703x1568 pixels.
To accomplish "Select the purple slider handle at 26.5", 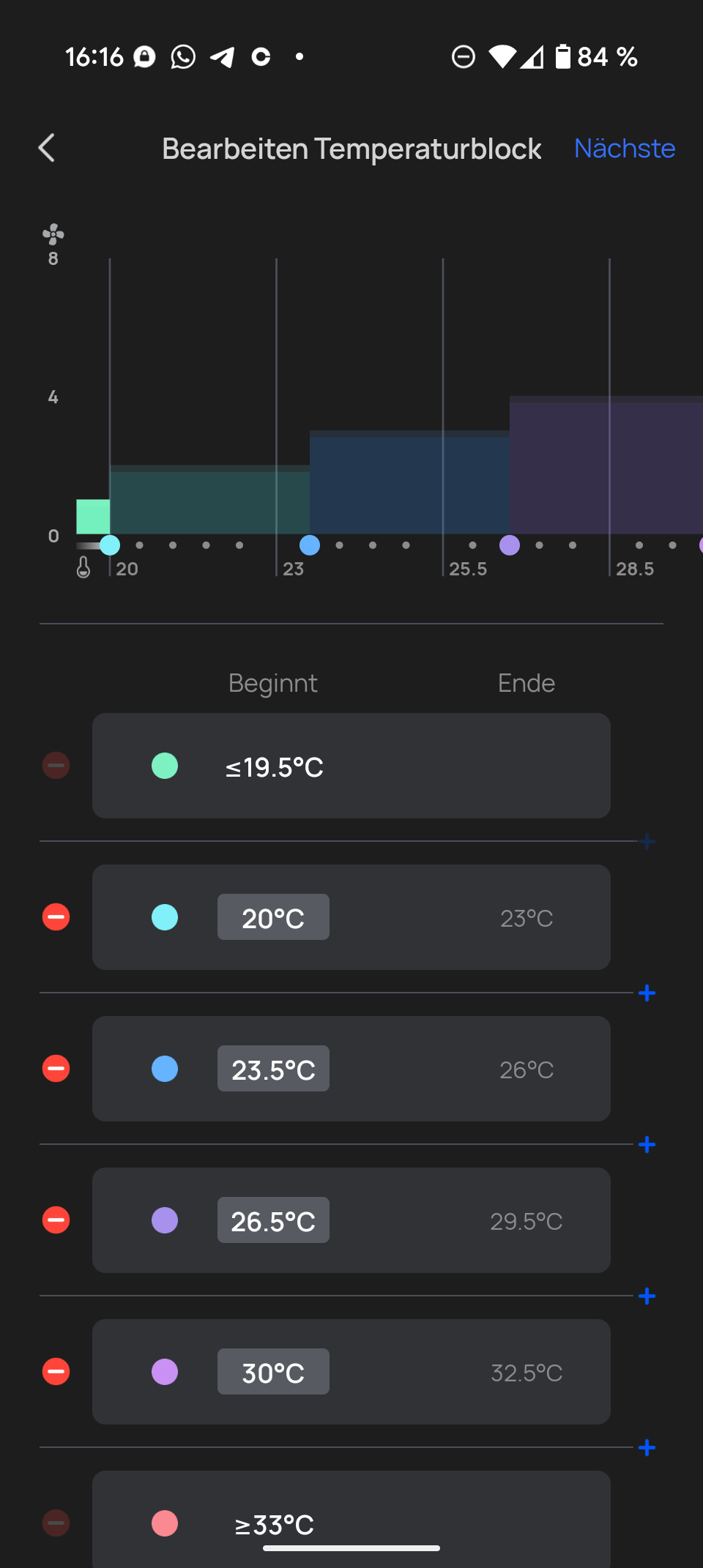I will (x=510, y=545).
